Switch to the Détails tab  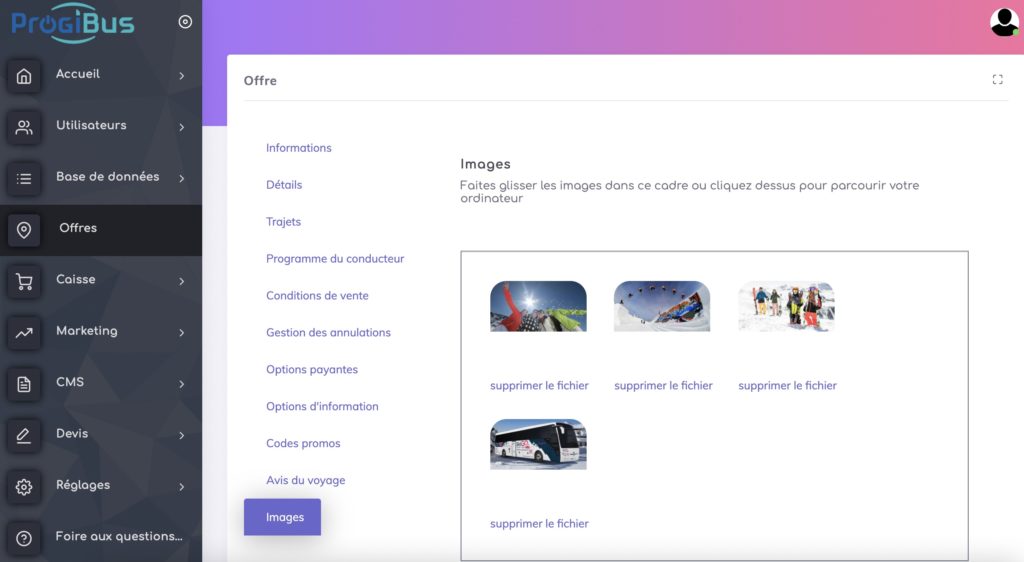coord(284,185)
